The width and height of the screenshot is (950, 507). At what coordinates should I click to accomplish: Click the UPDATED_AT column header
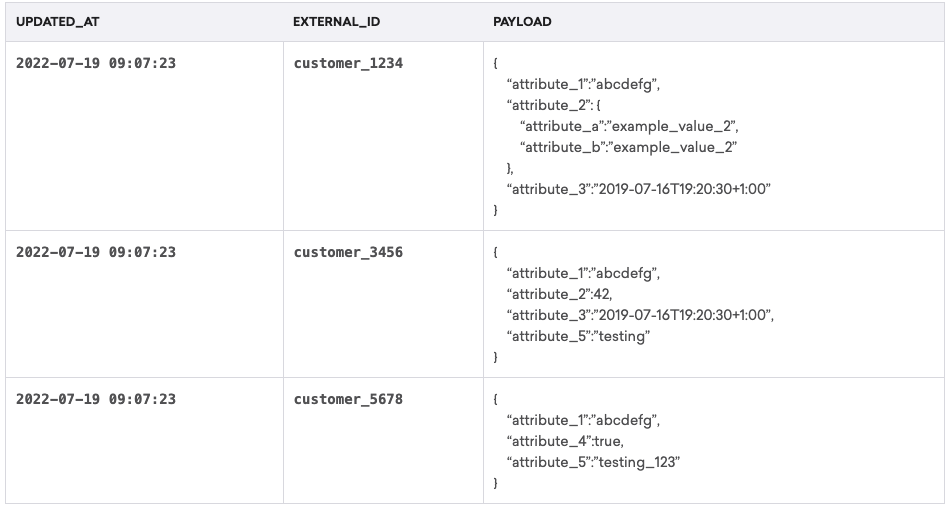click(58, 22)
